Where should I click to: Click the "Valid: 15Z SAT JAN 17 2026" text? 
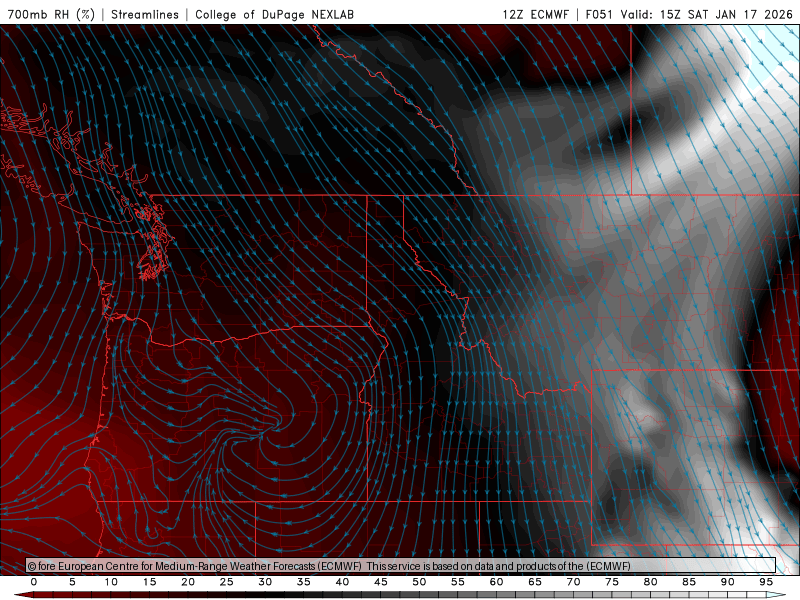[x=707, y=14]
